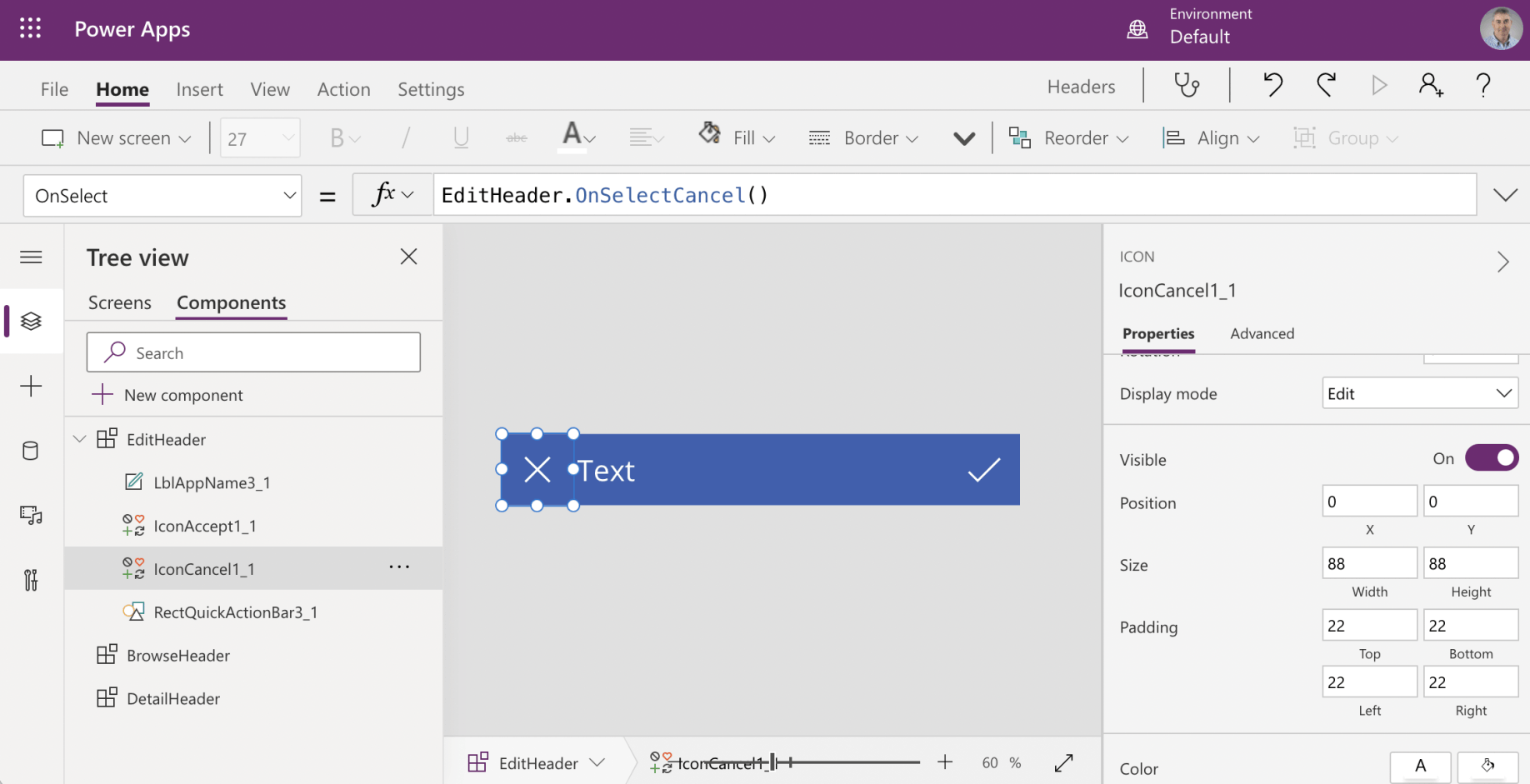Click the fit-to-window expand icon
The height and width of the screenshot is (784, 1530).
pos(1063,762)
